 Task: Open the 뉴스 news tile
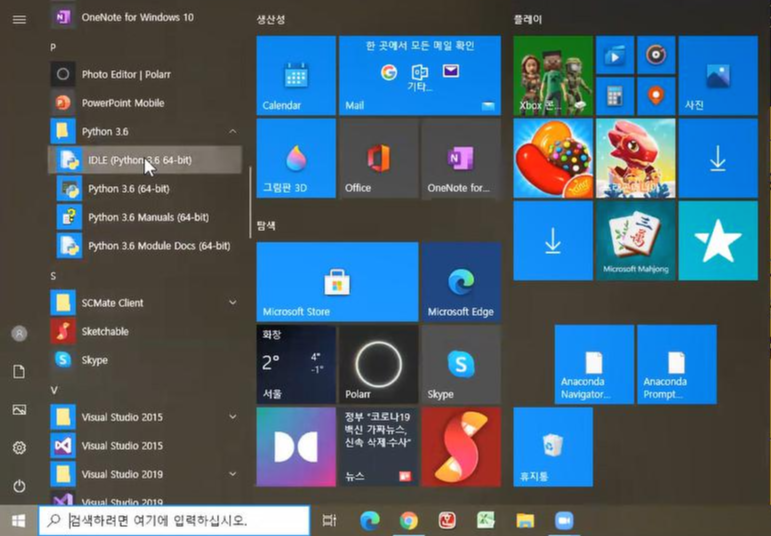(x=379, y=447)
